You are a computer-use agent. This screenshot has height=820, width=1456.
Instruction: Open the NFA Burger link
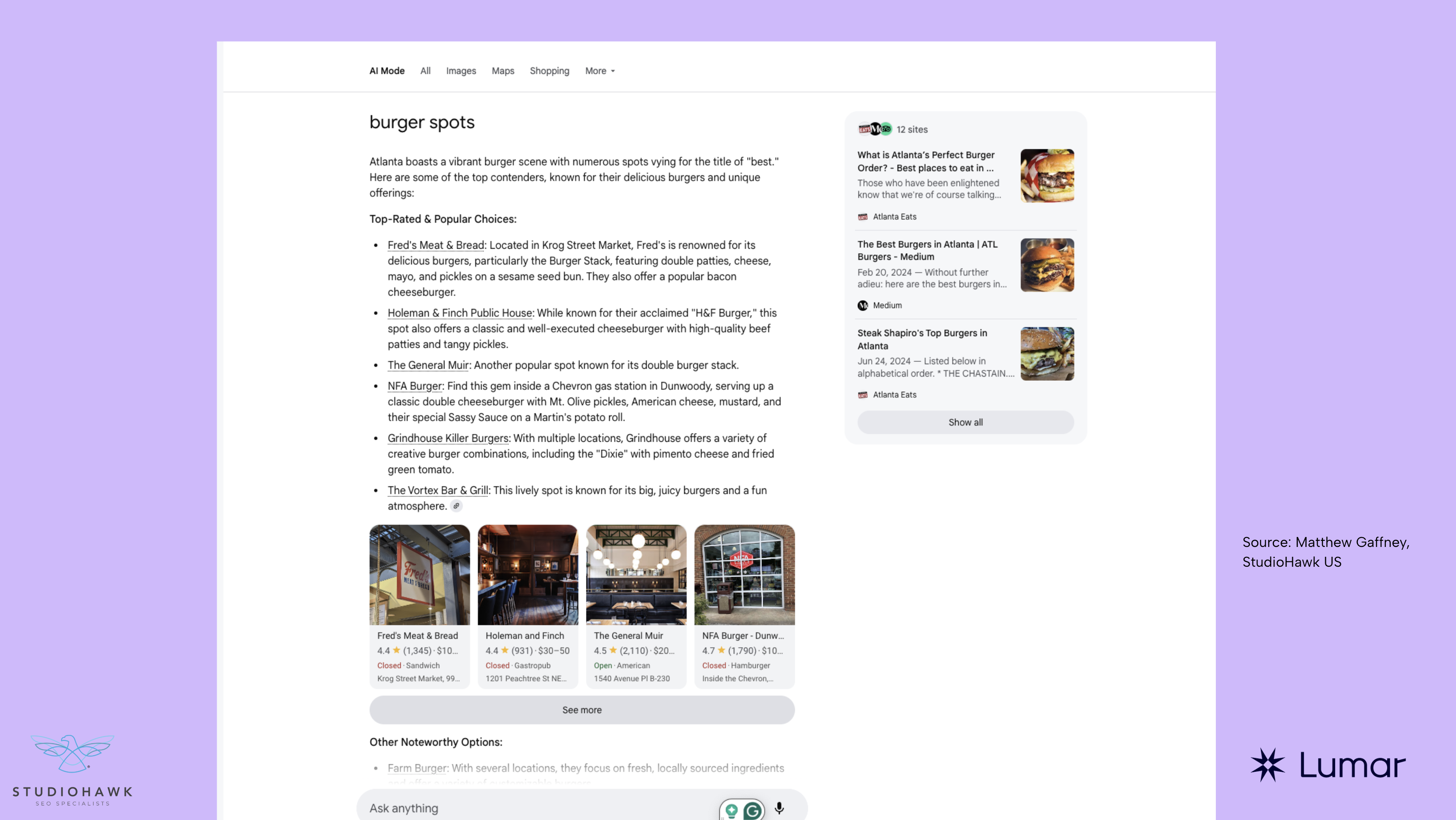pyautogui.click(x=414, y=386)
